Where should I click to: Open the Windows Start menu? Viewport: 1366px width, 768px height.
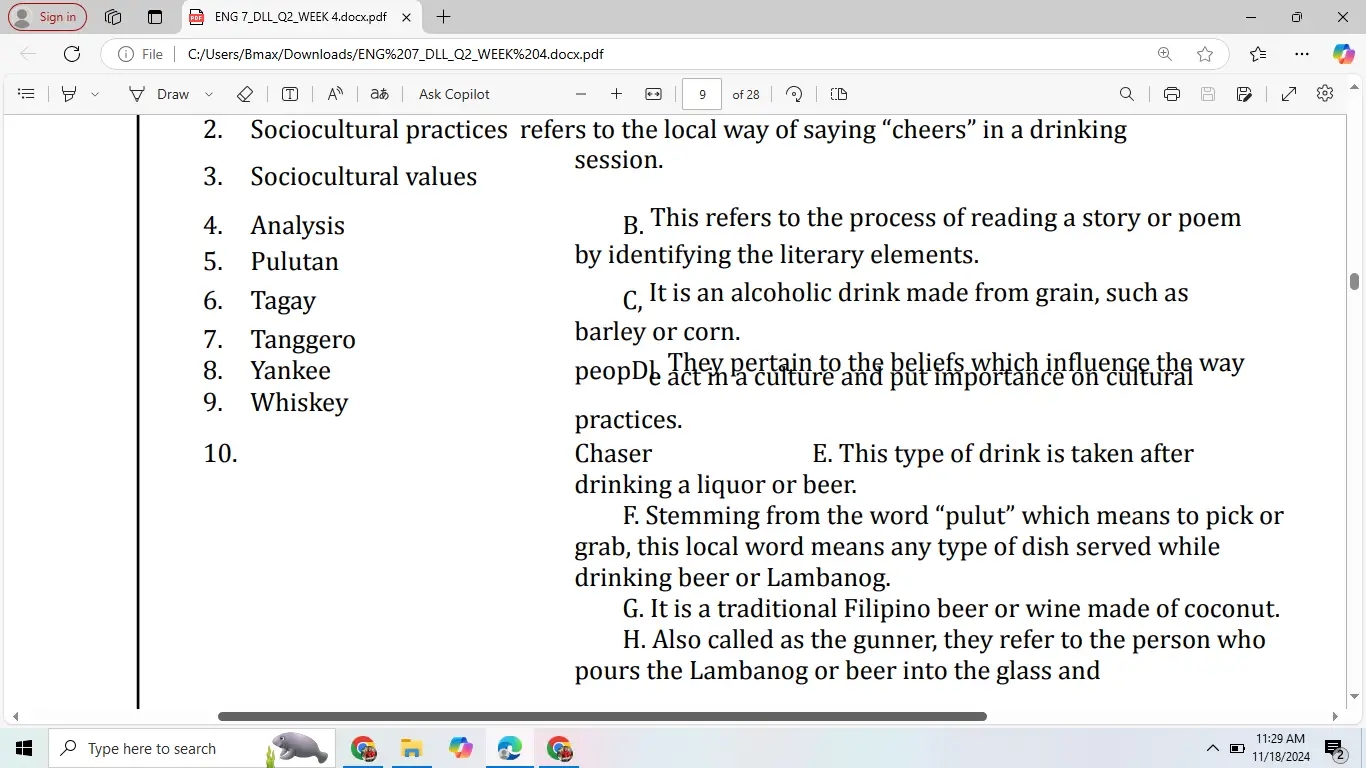click(x=24, y=748)
